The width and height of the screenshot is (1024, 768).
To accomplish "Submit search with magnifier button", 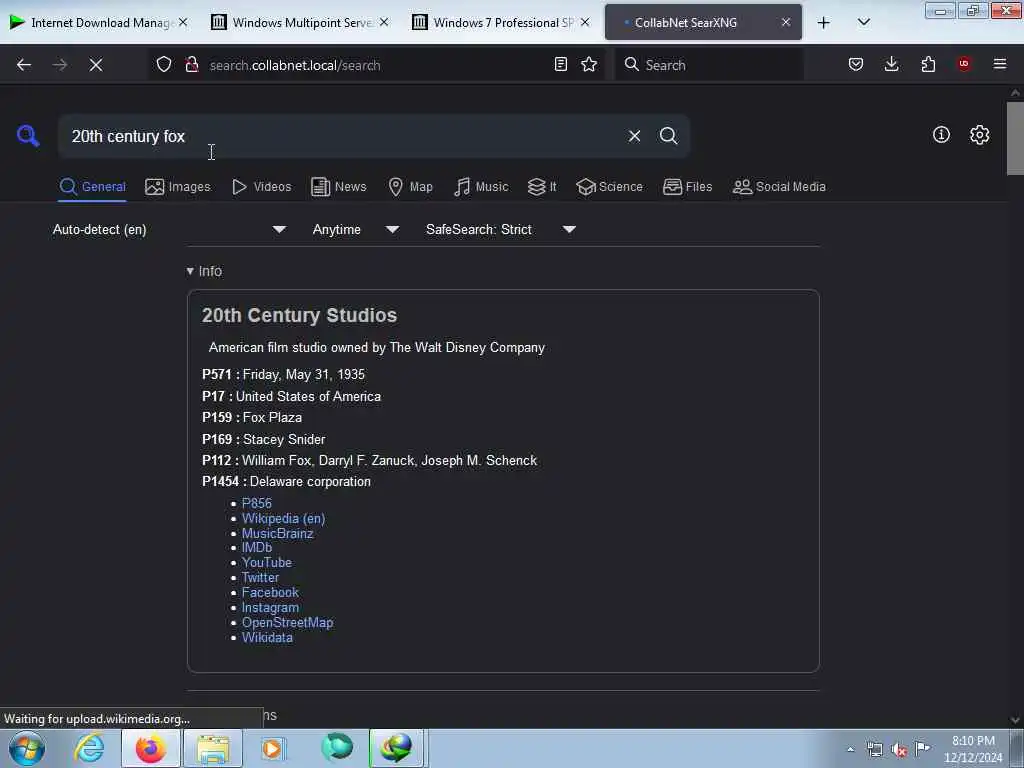I will pyautogui.click(x=668, y=136).
